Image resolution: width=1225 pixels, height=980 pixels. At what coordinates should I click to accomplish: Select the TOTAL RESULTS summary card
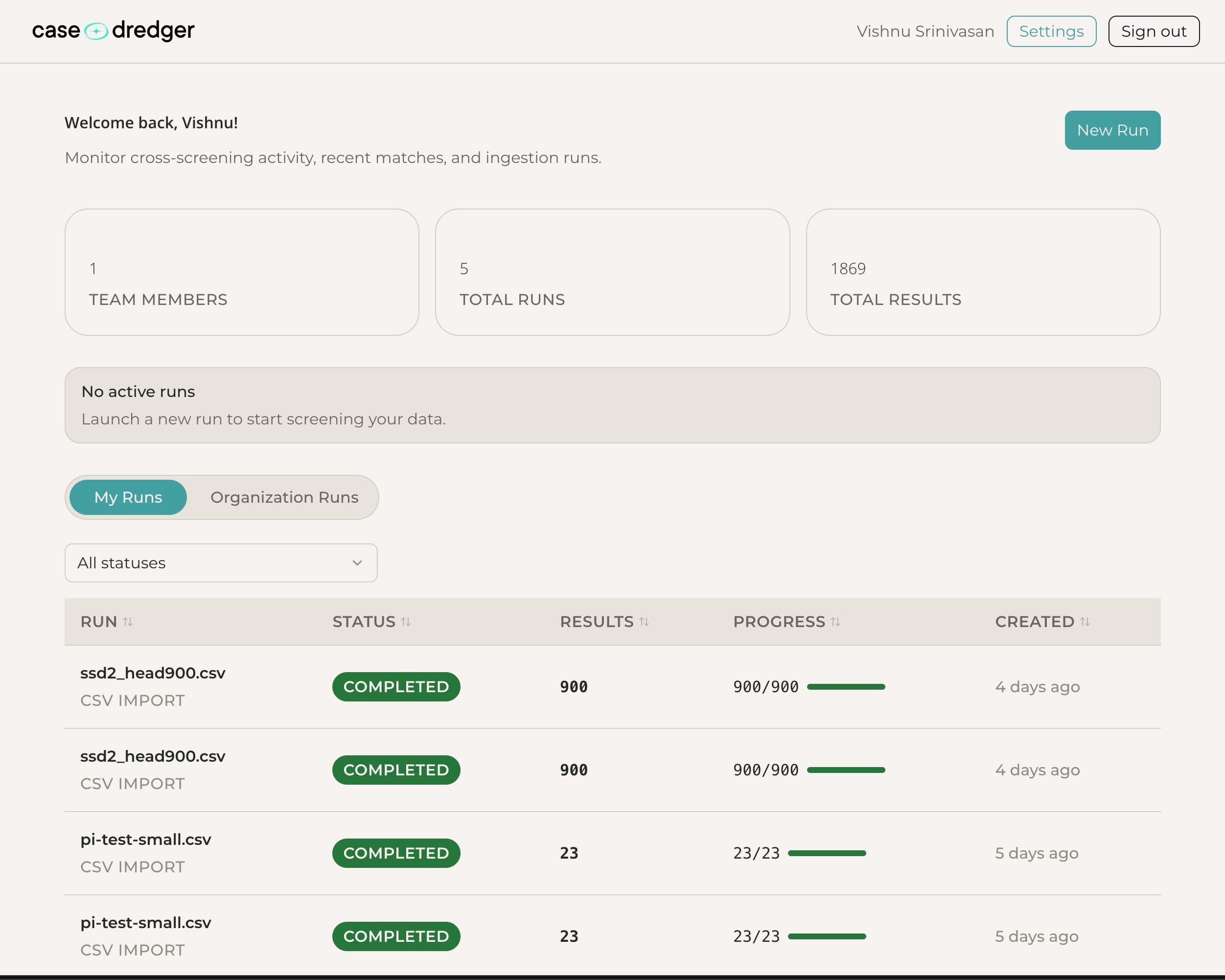983,273
